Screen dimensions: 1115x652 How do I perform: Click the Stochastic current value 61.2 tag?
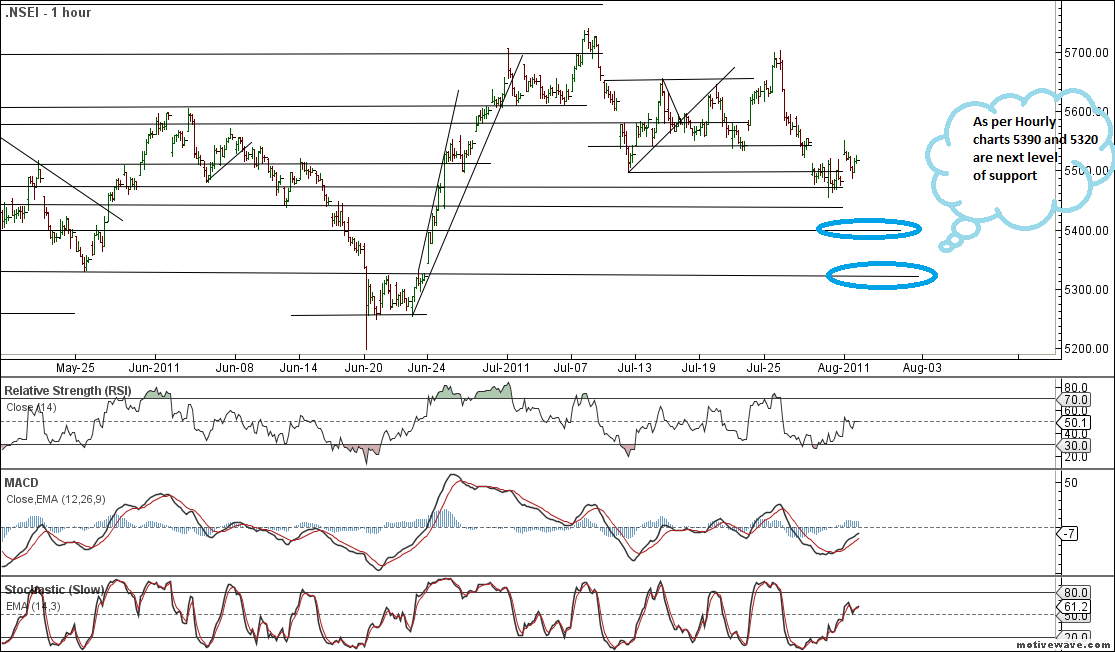1075,606
